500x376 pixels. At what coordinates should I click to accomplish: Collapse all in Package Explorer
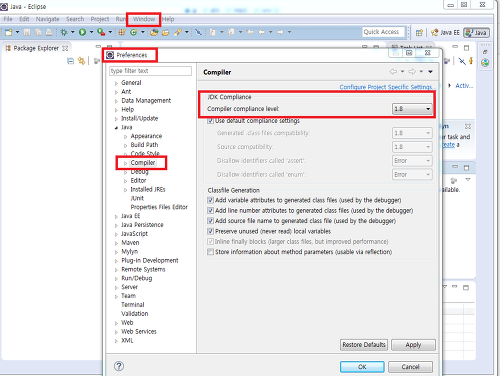coord(70,61)
